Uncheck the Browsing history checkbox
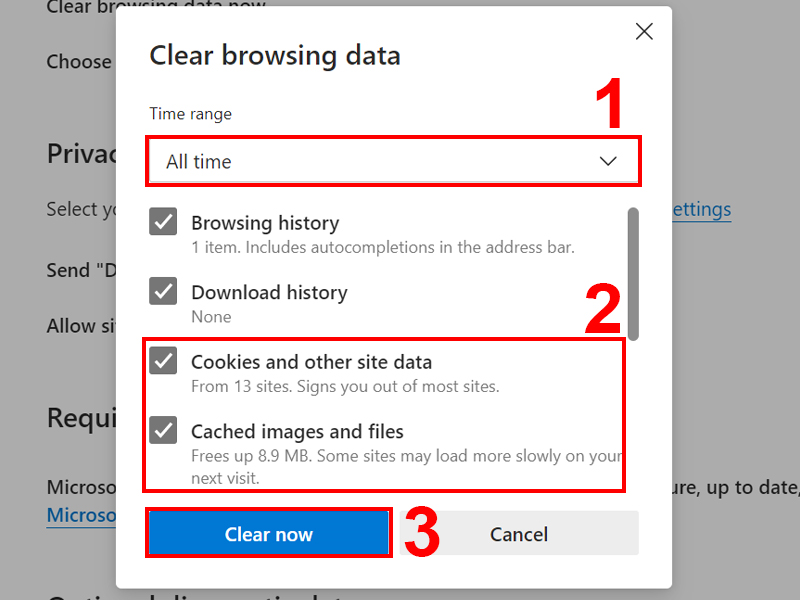Screen dimensions: 800x600 tap(163, 222)
